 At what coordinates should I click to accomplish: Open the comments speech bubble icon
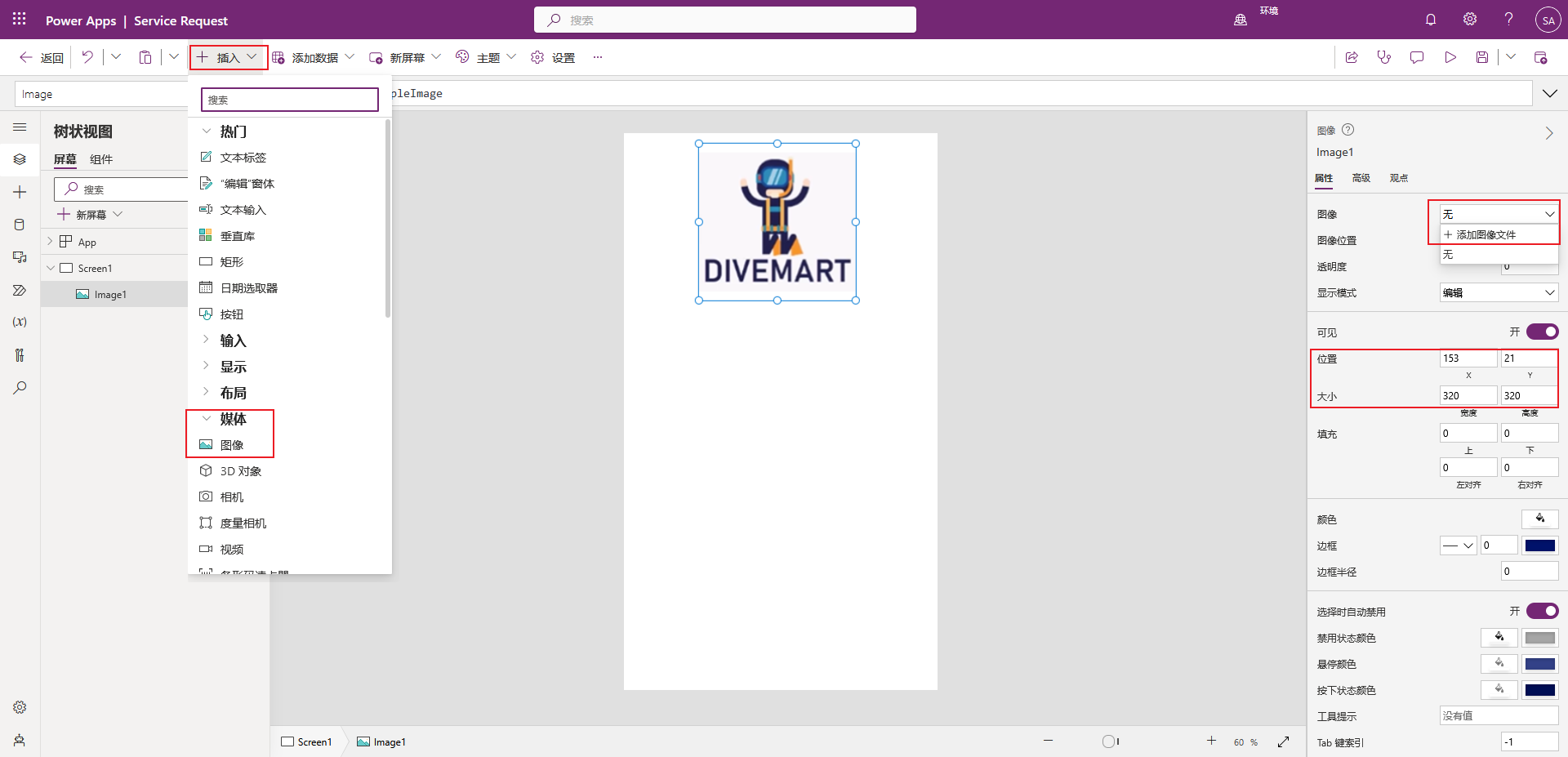1417,57
